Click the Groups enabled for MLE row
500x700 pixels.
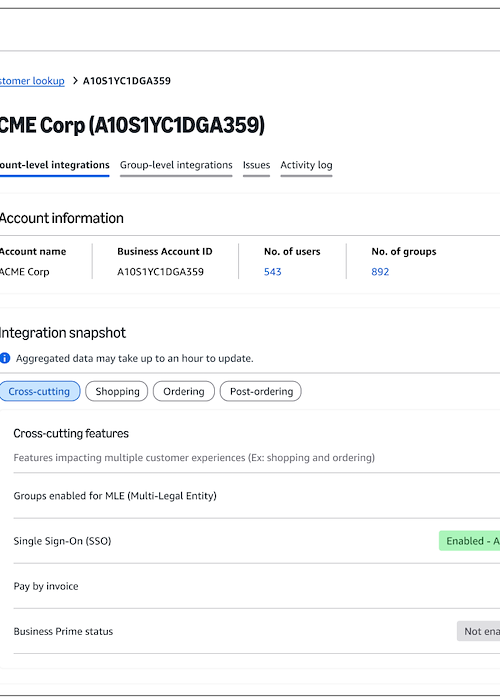(x=257, y=496)
